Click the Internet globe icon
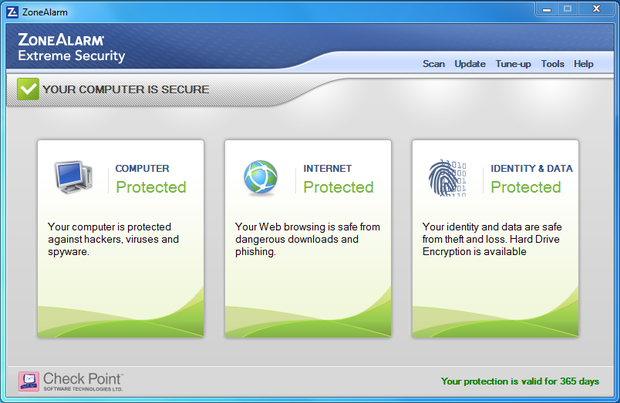620x403 pixels. [x=261, y=178]
